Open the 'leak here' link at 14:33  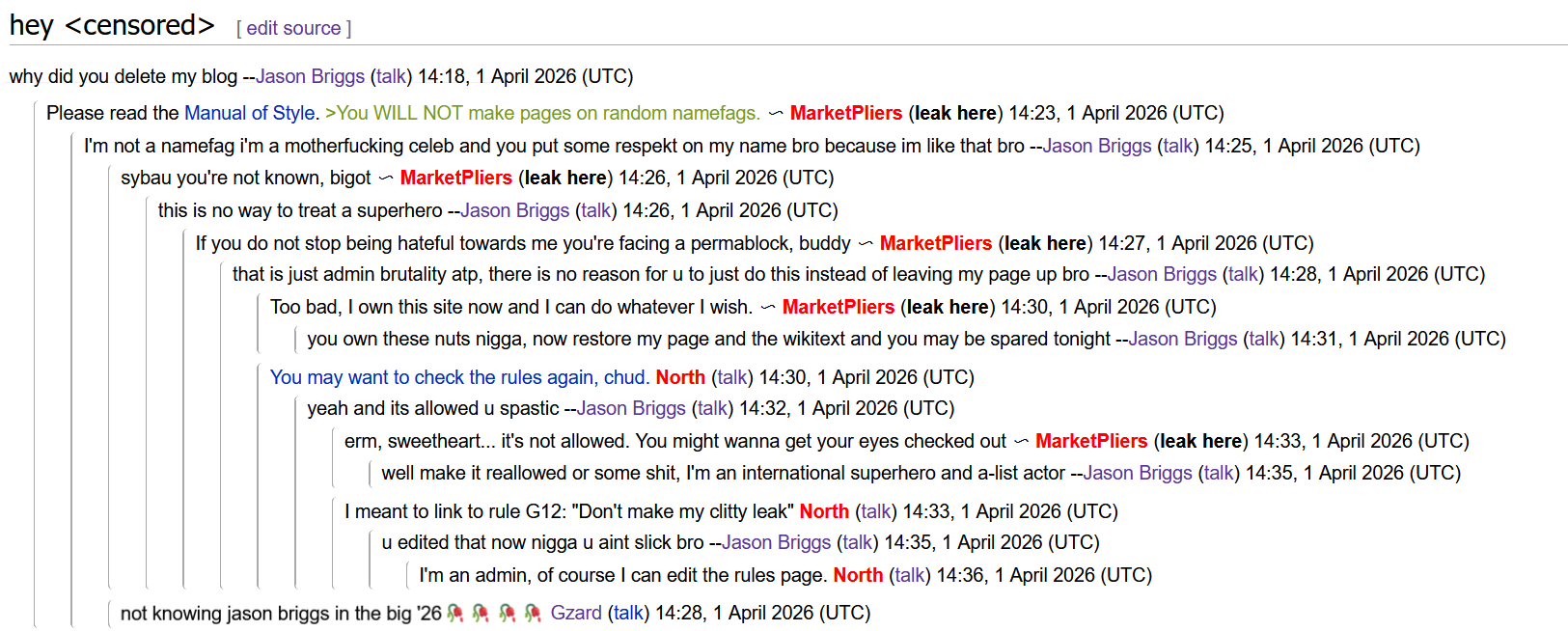coord(1200,441)
